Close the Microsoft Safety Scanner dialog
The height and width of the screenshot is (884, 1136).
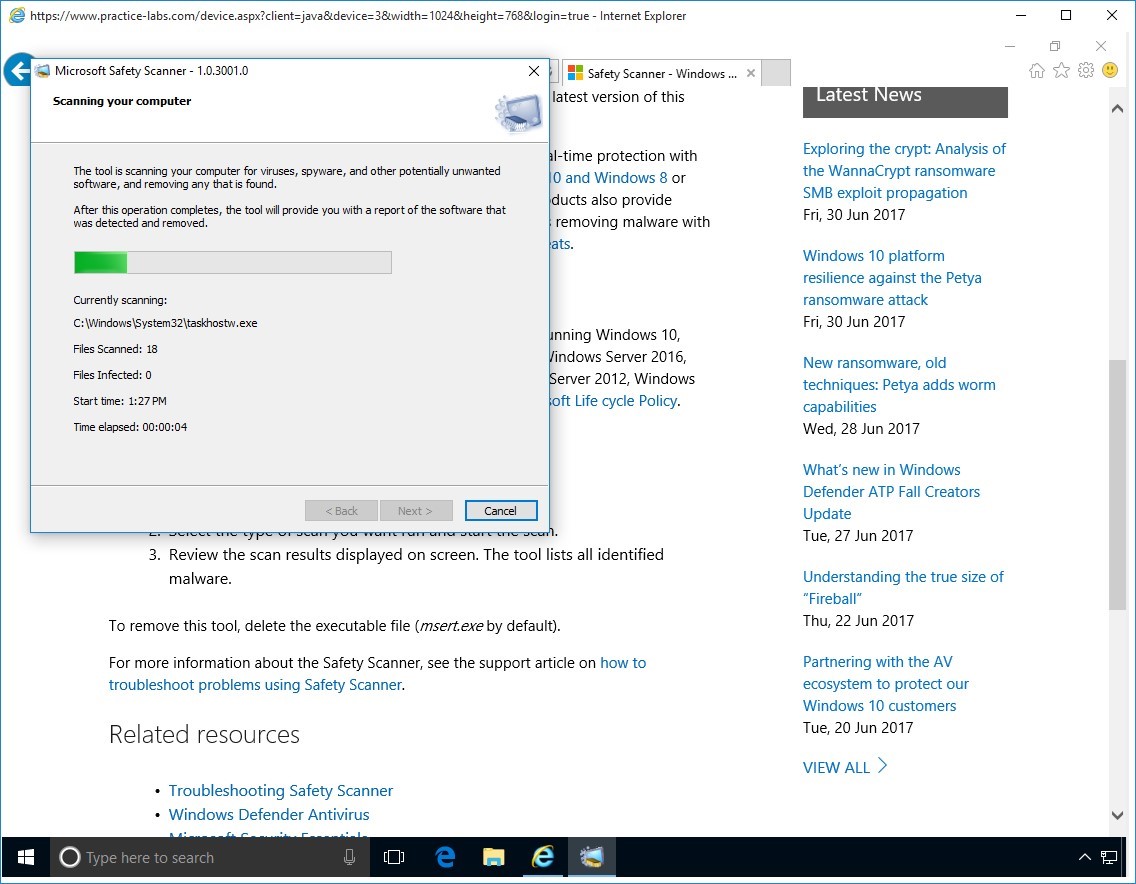pos(534,70)
